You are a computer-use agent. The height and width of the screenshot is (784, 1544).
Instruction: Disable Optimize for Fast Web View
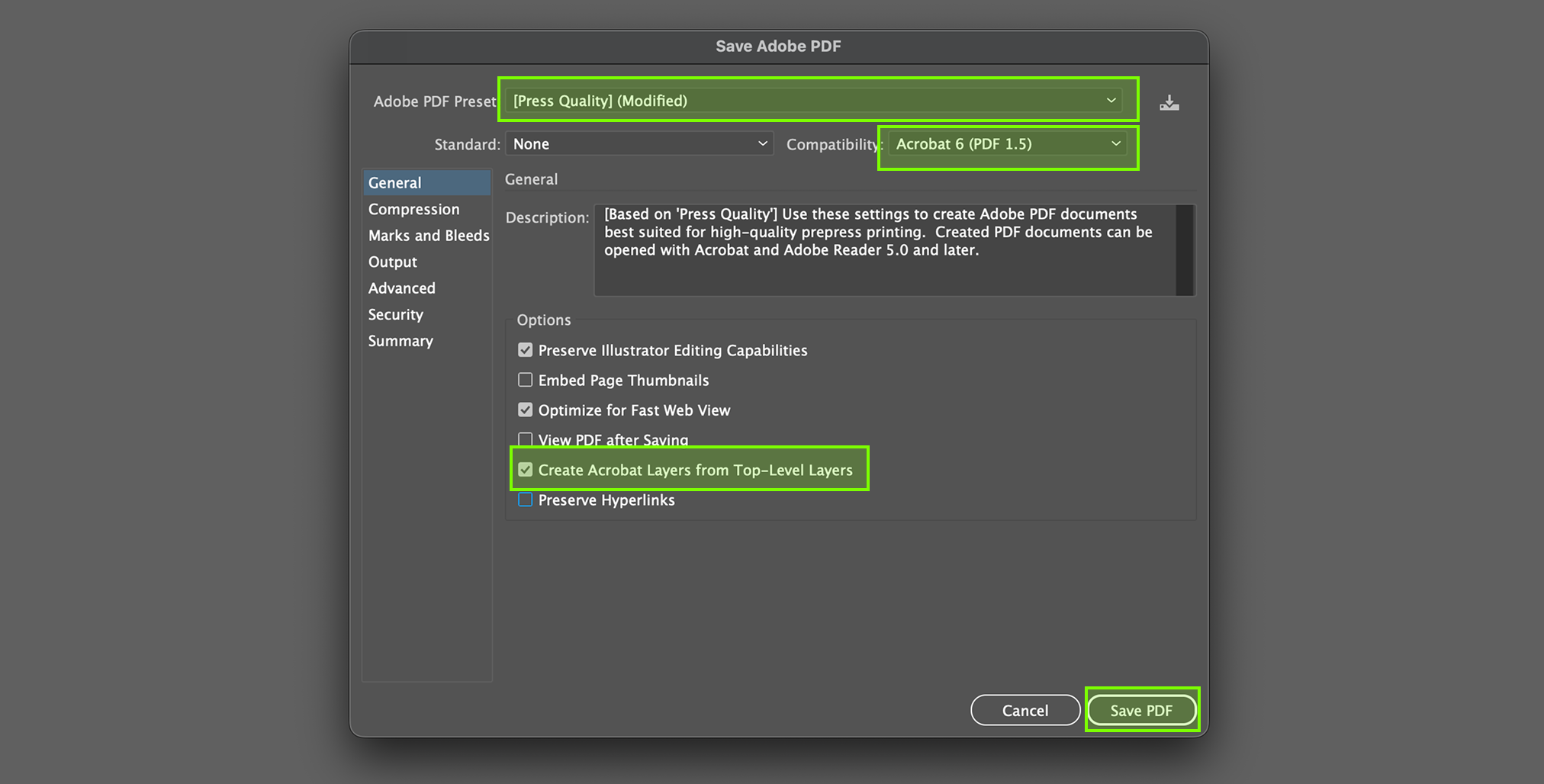[x=526, y=410]
